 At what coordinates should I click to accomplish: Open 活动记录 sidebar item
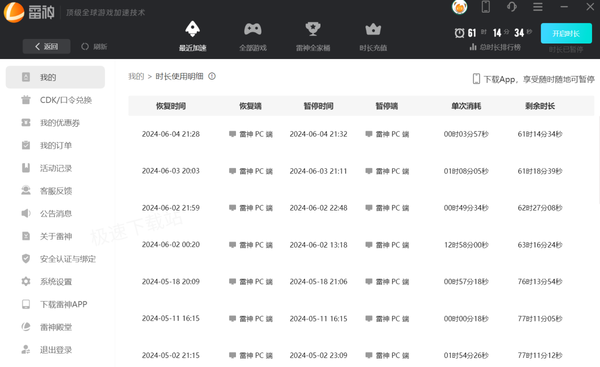pos(55,168)
